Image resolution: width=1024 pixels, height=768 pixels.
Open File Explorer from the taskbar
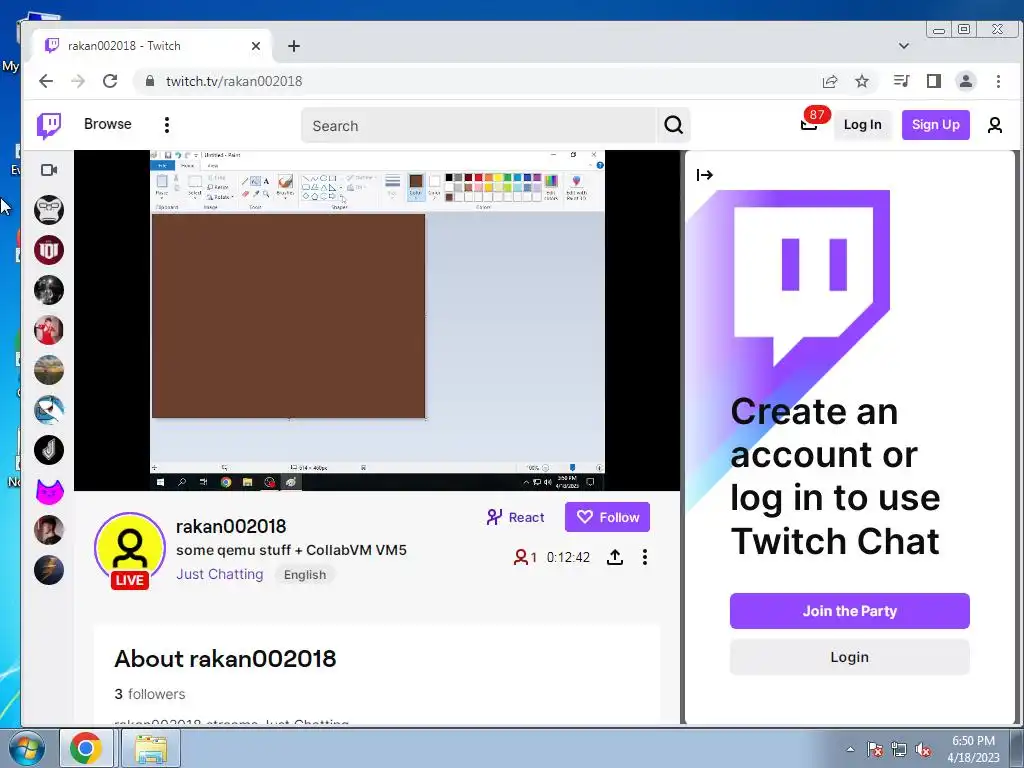coord(151,748)
